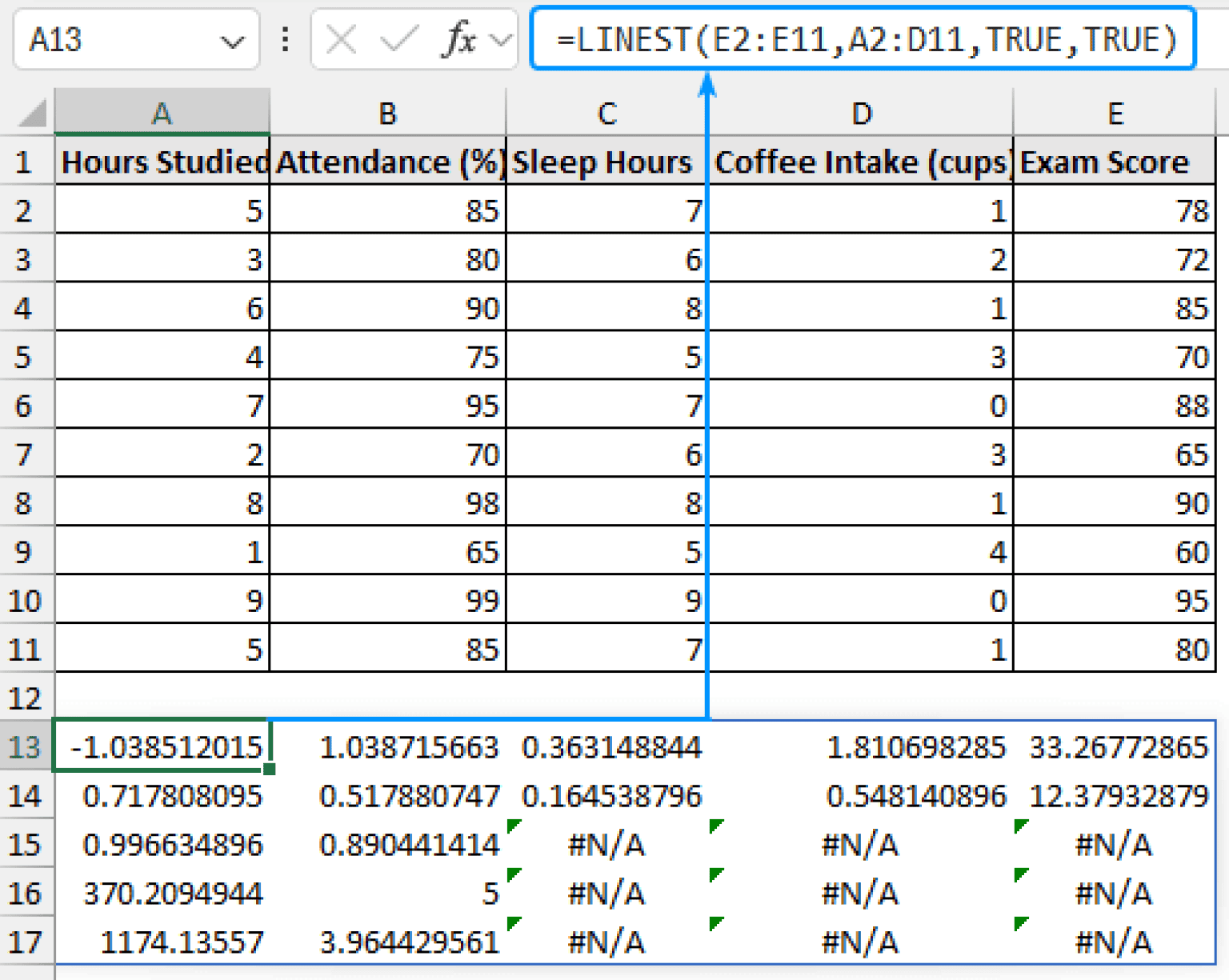
Task: Select the Exam Score header cell
Action: click(x=1114, y=162)
